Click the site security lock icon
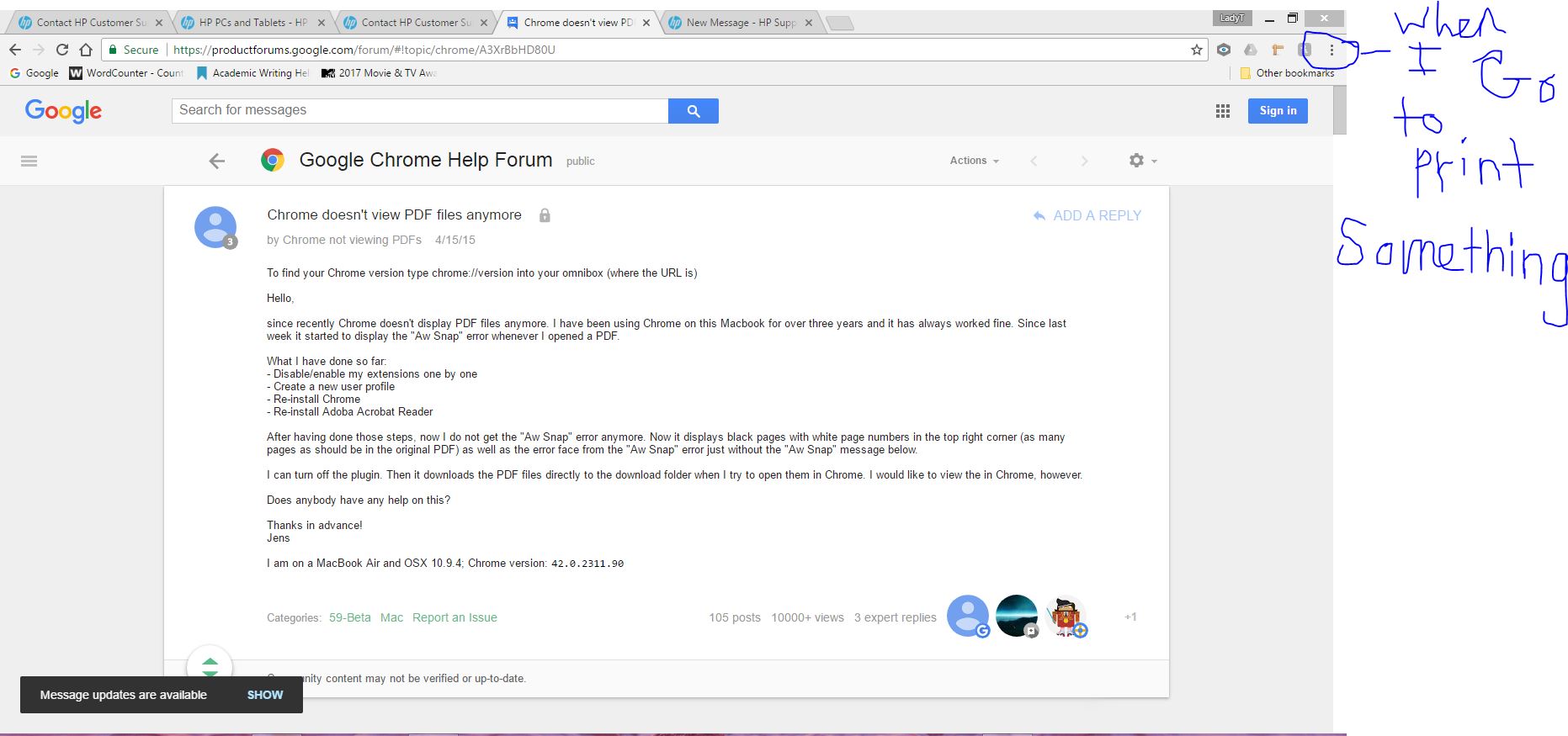The image size is (1568, 736). pyautogui.click(x=113, y=50)
